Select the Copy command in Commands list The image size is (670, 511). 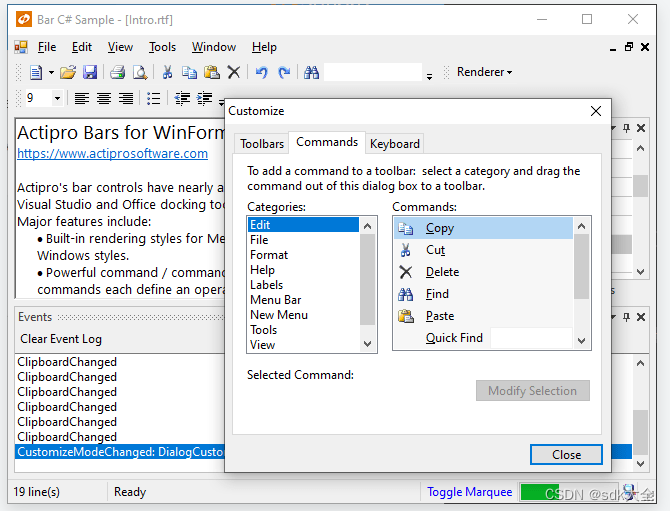click(x=483, y=228)
